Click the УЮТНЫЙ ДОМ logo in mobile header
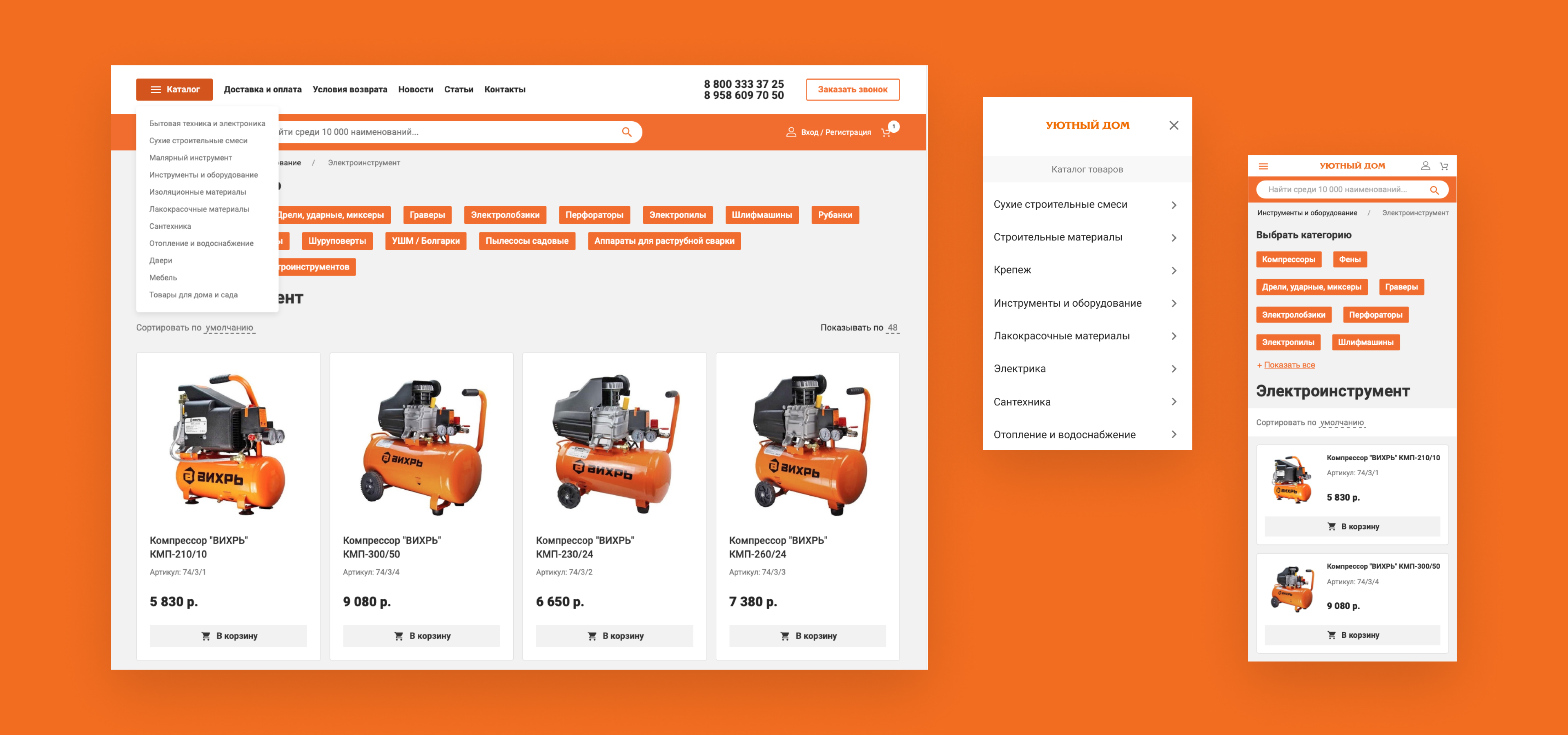The width and height of the screenshot is (1568, 735). (x=1352, y=166)
